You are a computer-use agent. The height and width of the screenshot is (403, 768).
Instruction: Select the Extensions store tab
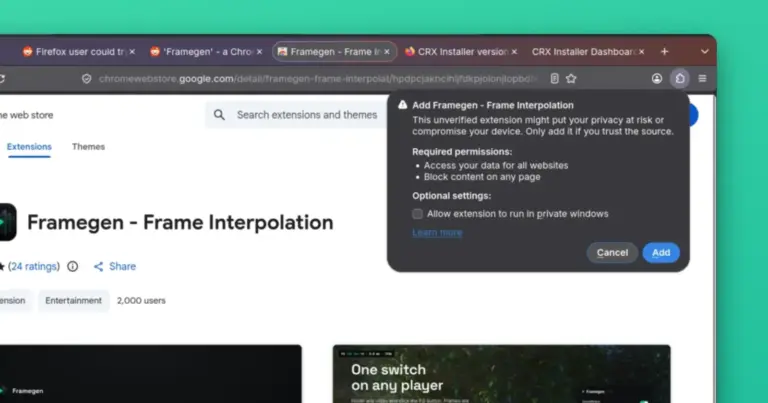(x=29, y=146)
